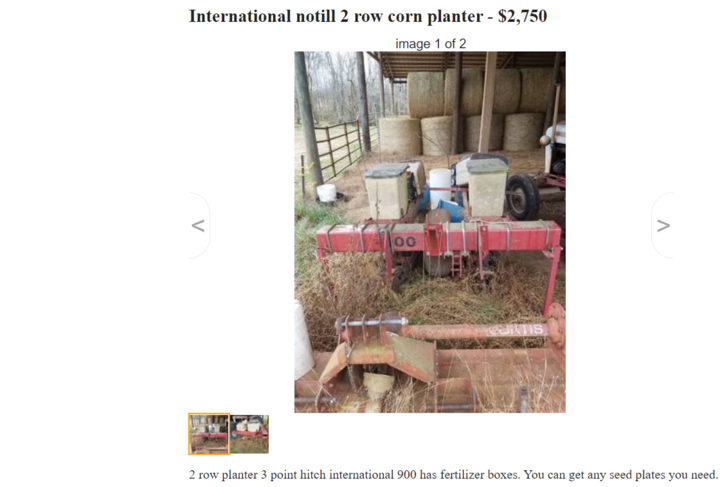Click the white bucket between the hoppers
The width and height of the screenshot is (720, 487).
[x=440, y=186]
